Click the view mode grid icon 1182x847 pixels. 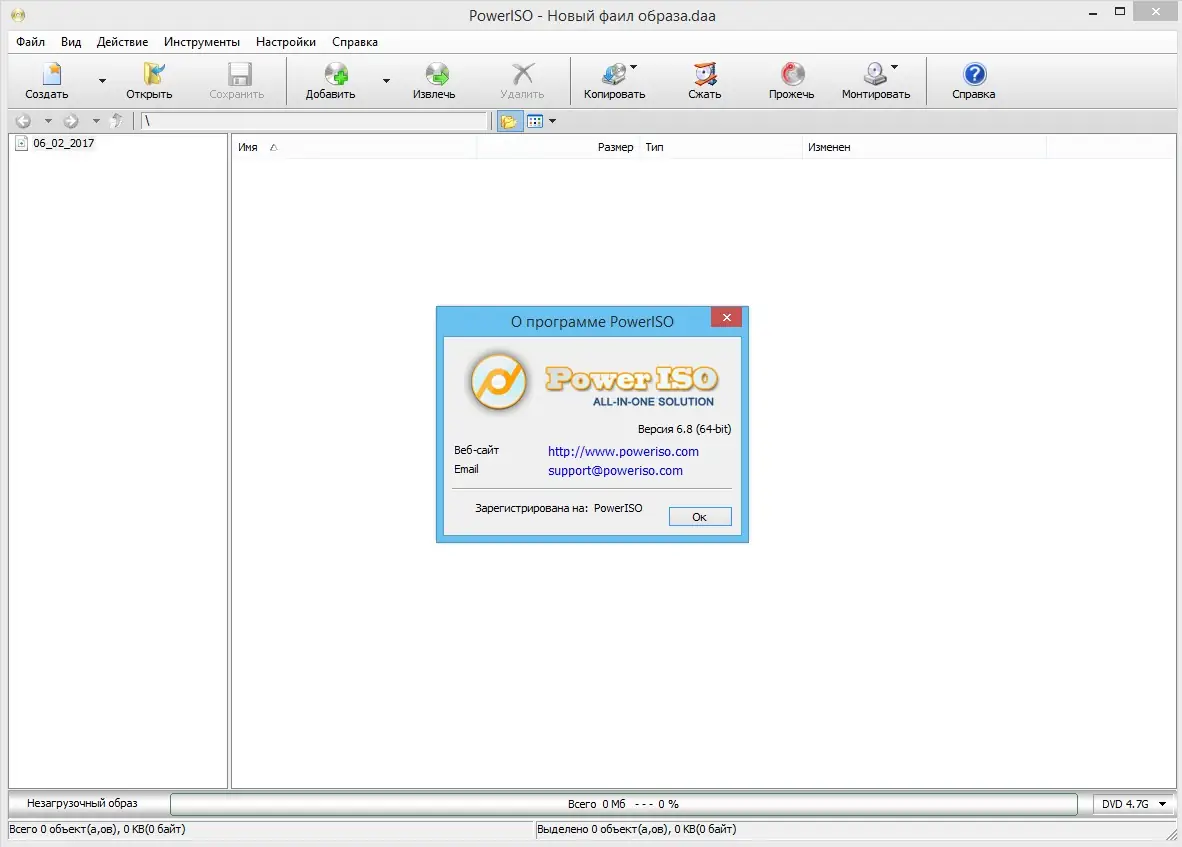[535, 121]
